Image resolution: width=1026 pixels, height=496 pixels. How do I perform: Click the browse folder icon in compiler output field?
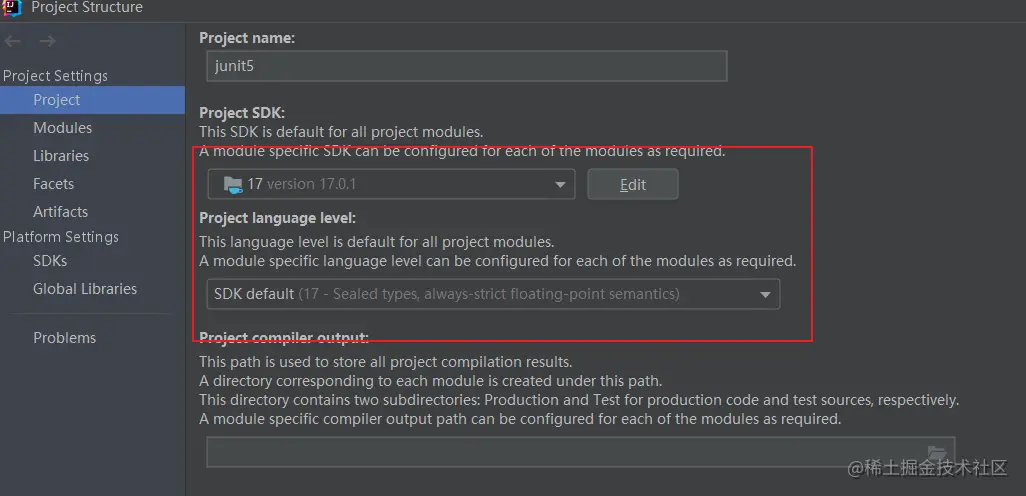[937, 452]
